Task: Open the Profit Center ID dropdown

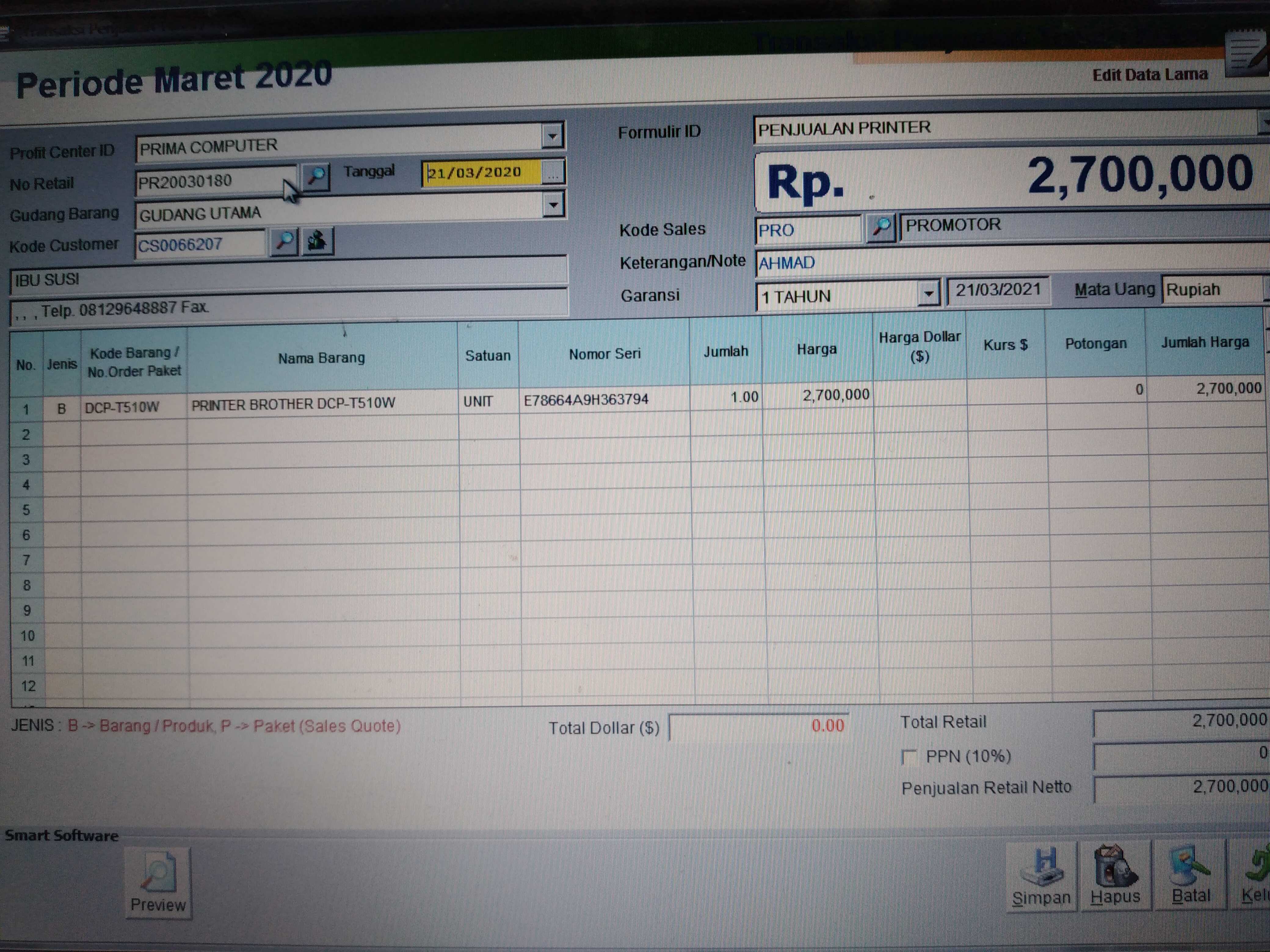Action: tap(552, 137)
